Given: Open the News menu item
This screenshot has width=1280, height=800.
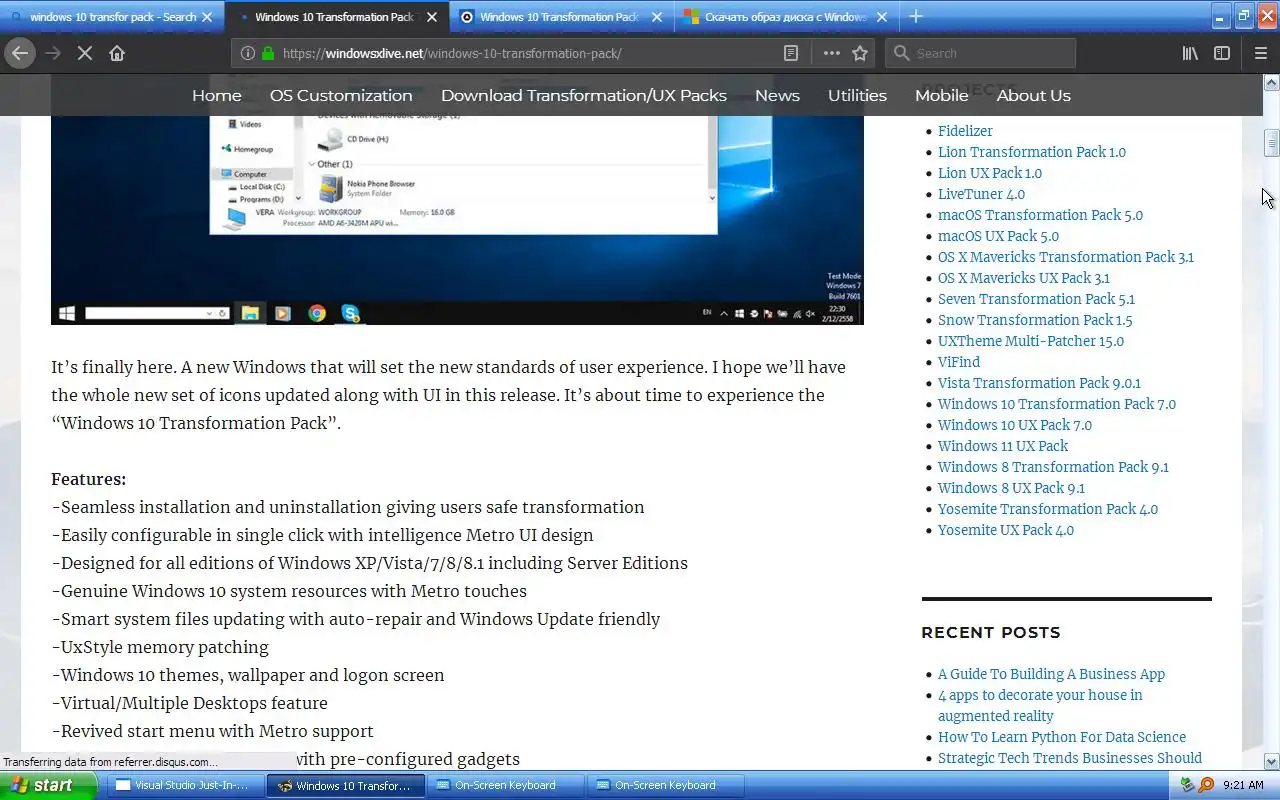Looking at the screenshot, I should pyautogui.click(x=777, y=95).
